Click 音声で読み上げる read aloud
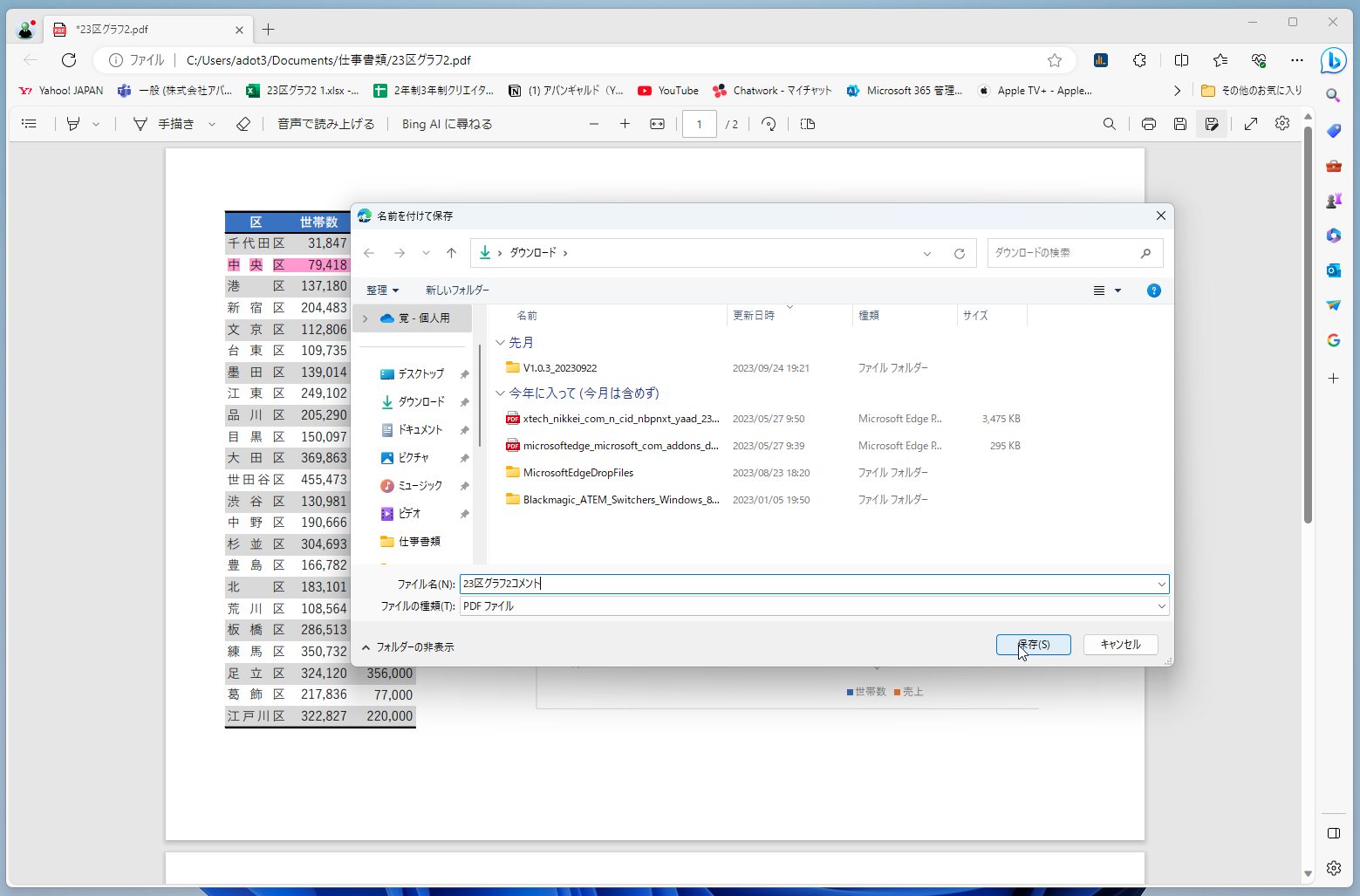Screen dimensions: 1360x896 click(x=326, y=124)
